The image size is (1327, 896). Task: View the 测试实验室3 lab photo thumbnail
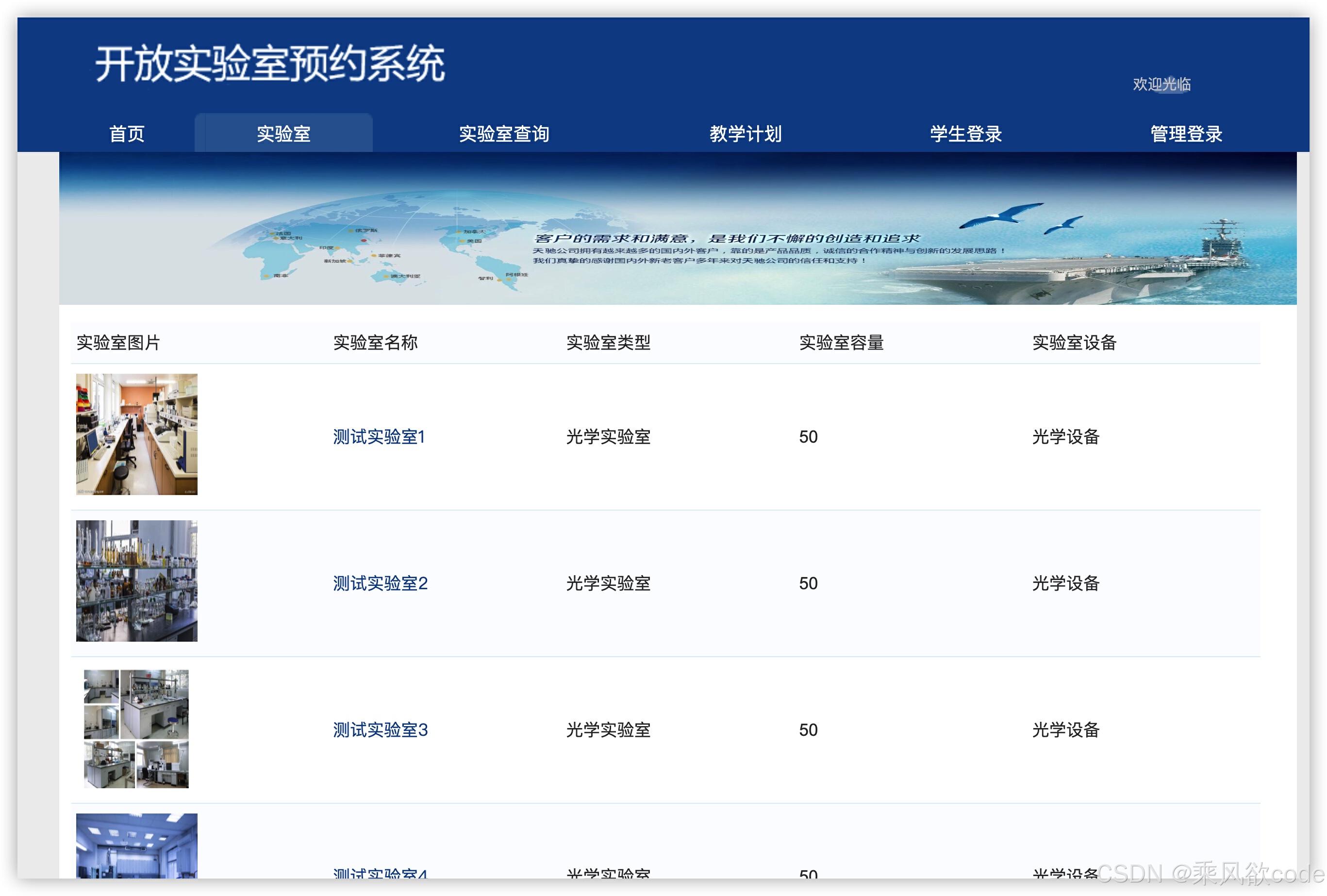click(x=136, y=729)
